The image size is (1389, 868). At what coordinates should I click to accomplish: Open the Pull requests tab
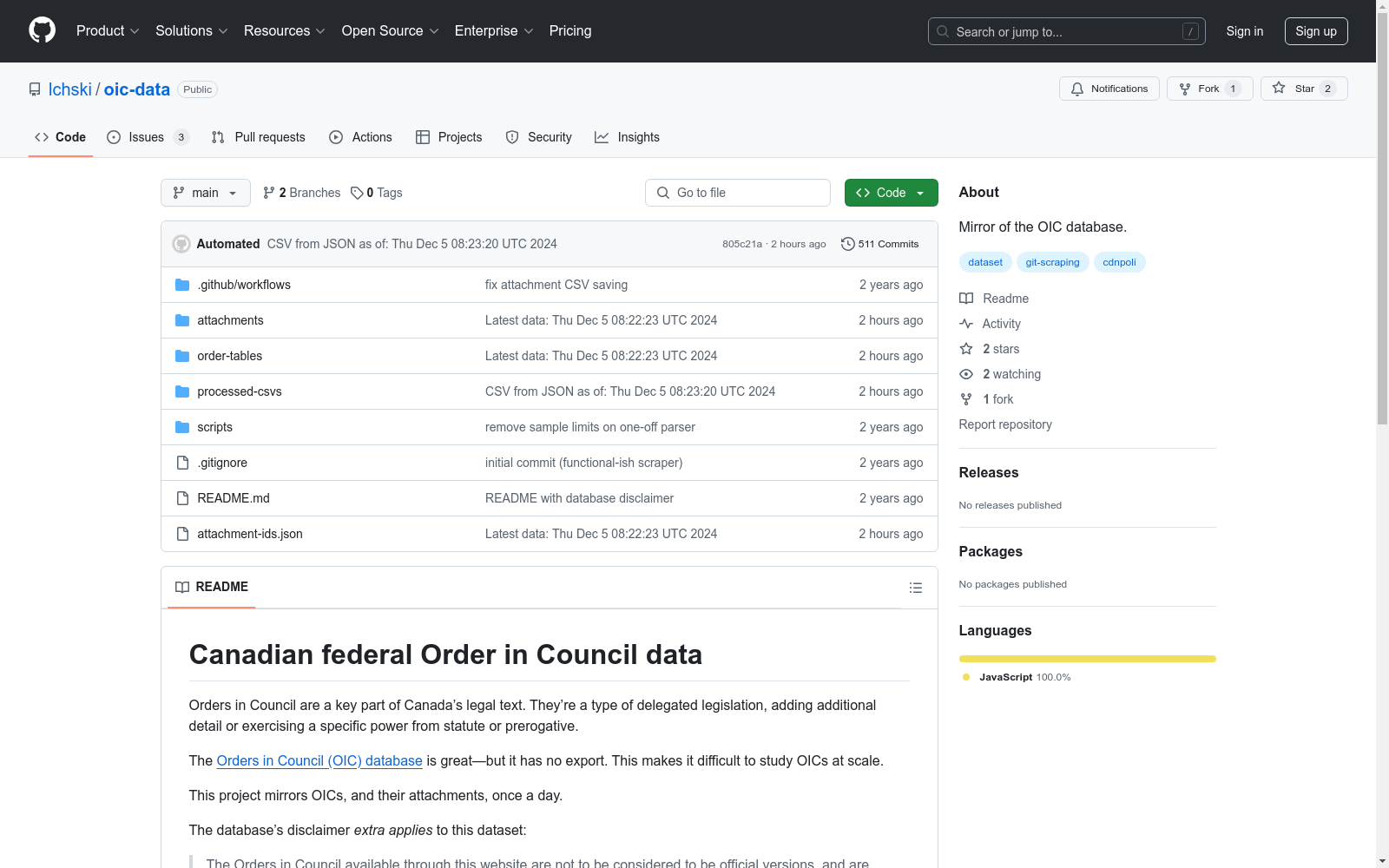pos(259,137)
